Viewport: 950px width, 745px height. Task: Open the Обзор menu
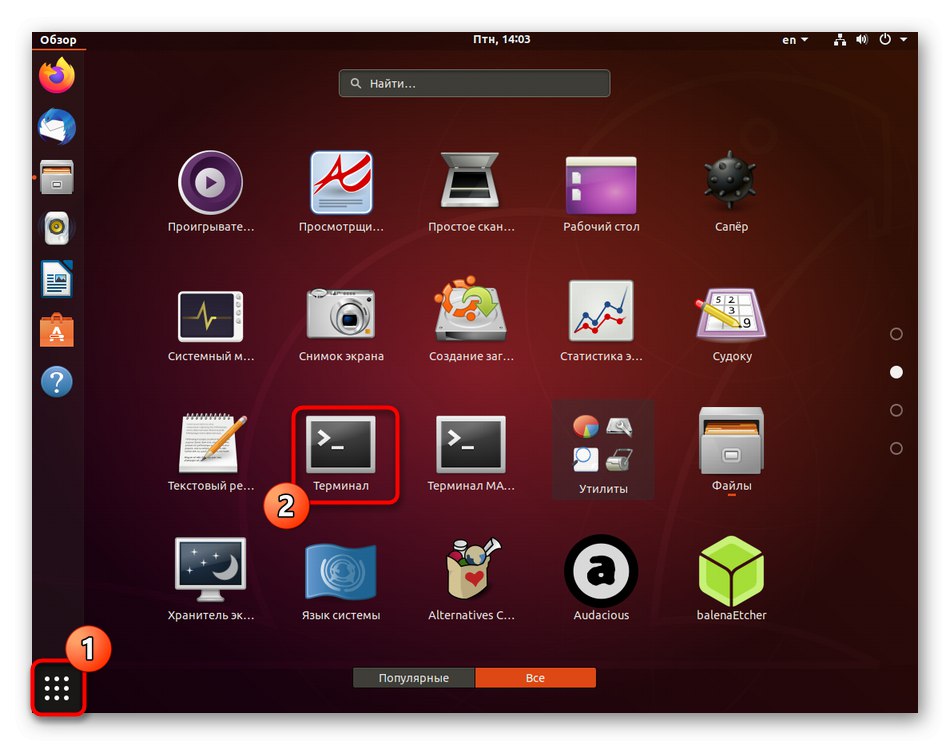[58, 39]
